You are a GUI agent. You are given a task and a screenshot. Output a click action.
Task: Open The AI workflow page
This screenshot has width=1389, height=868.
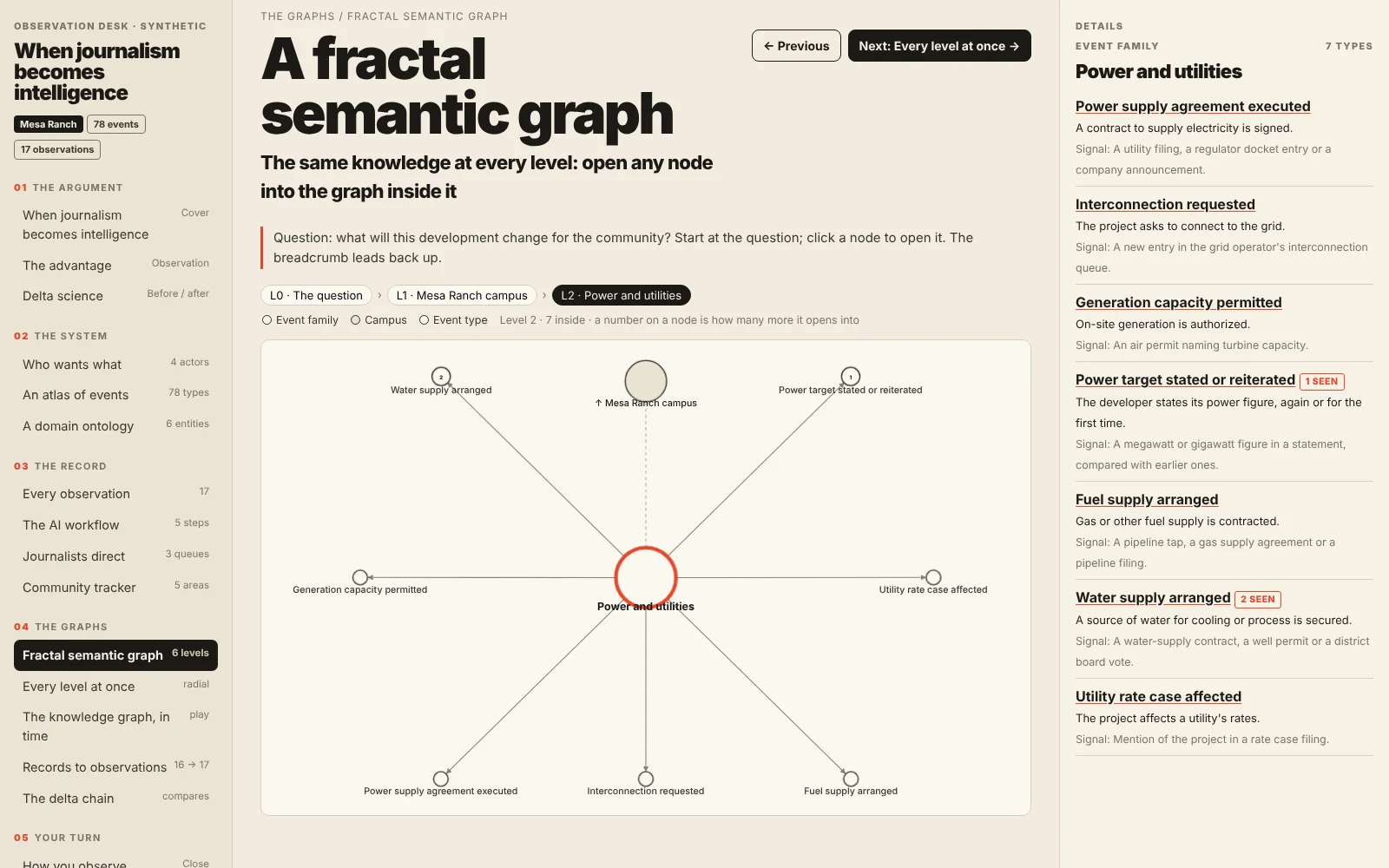coord(115,525)
